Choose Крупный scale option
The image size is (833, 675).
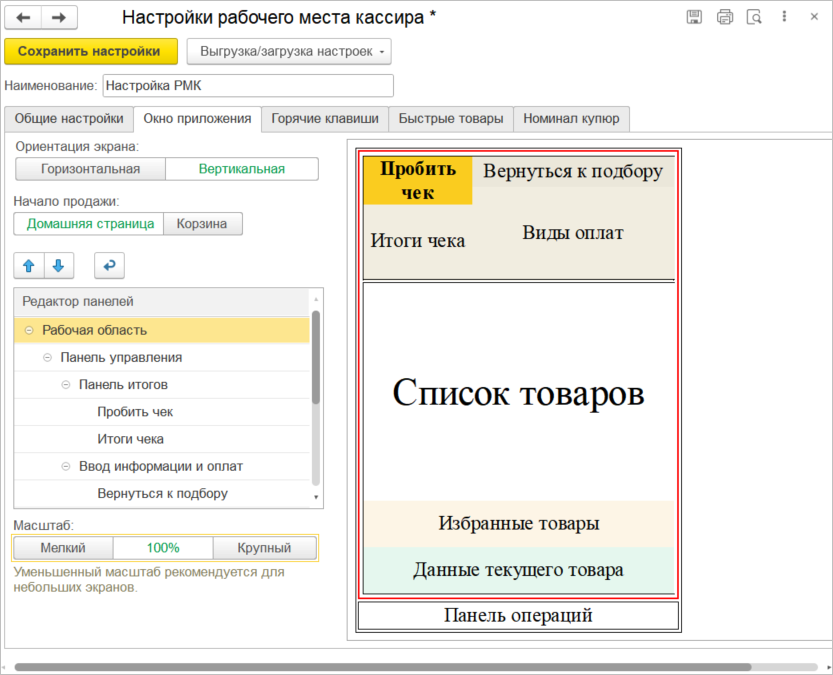coord(264,548)
